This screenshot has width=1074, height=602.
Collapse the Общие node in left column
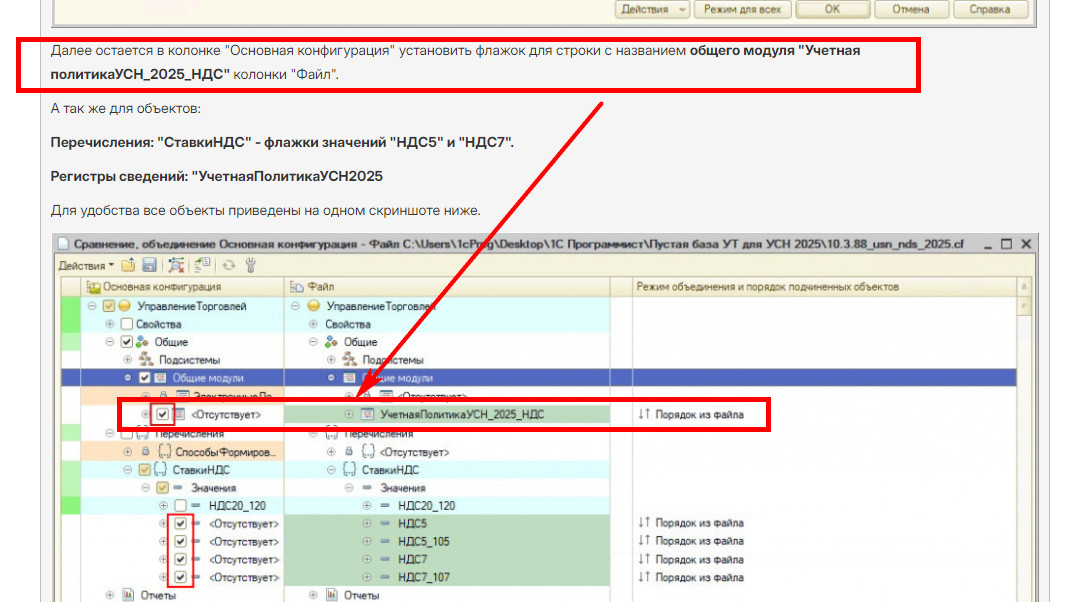tap(110, 342)
